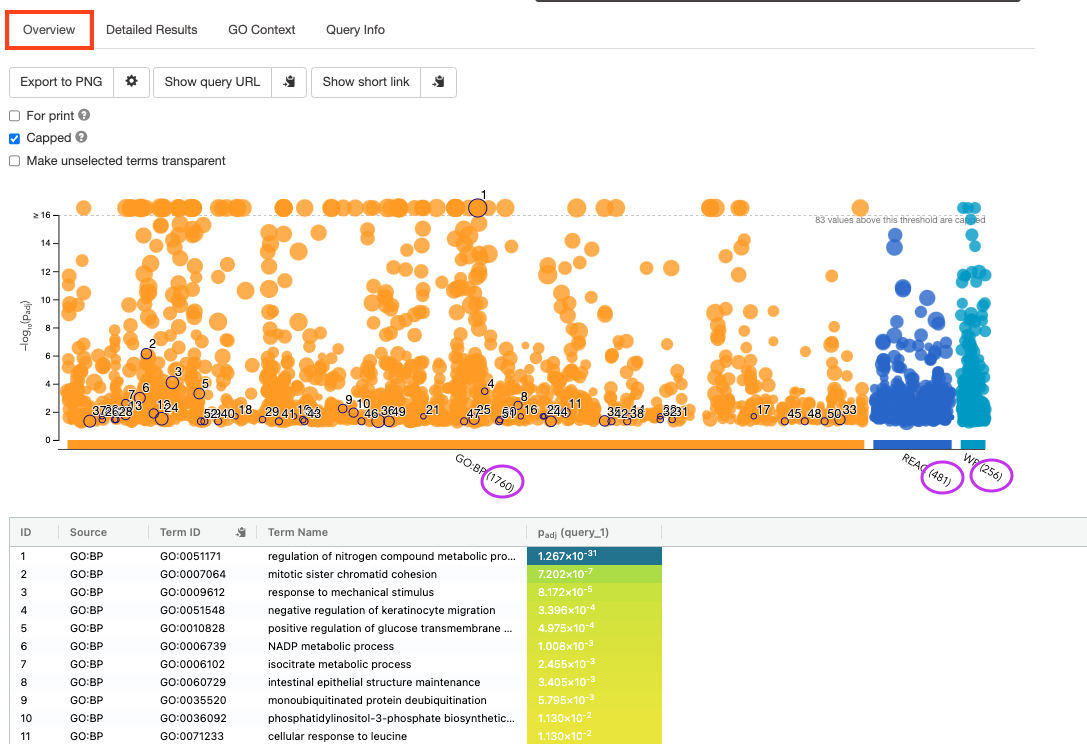The height and width of the screenshot is (744, 1087).
Task: Select data point labeled 2 in plot
Action: click(147, 354)
